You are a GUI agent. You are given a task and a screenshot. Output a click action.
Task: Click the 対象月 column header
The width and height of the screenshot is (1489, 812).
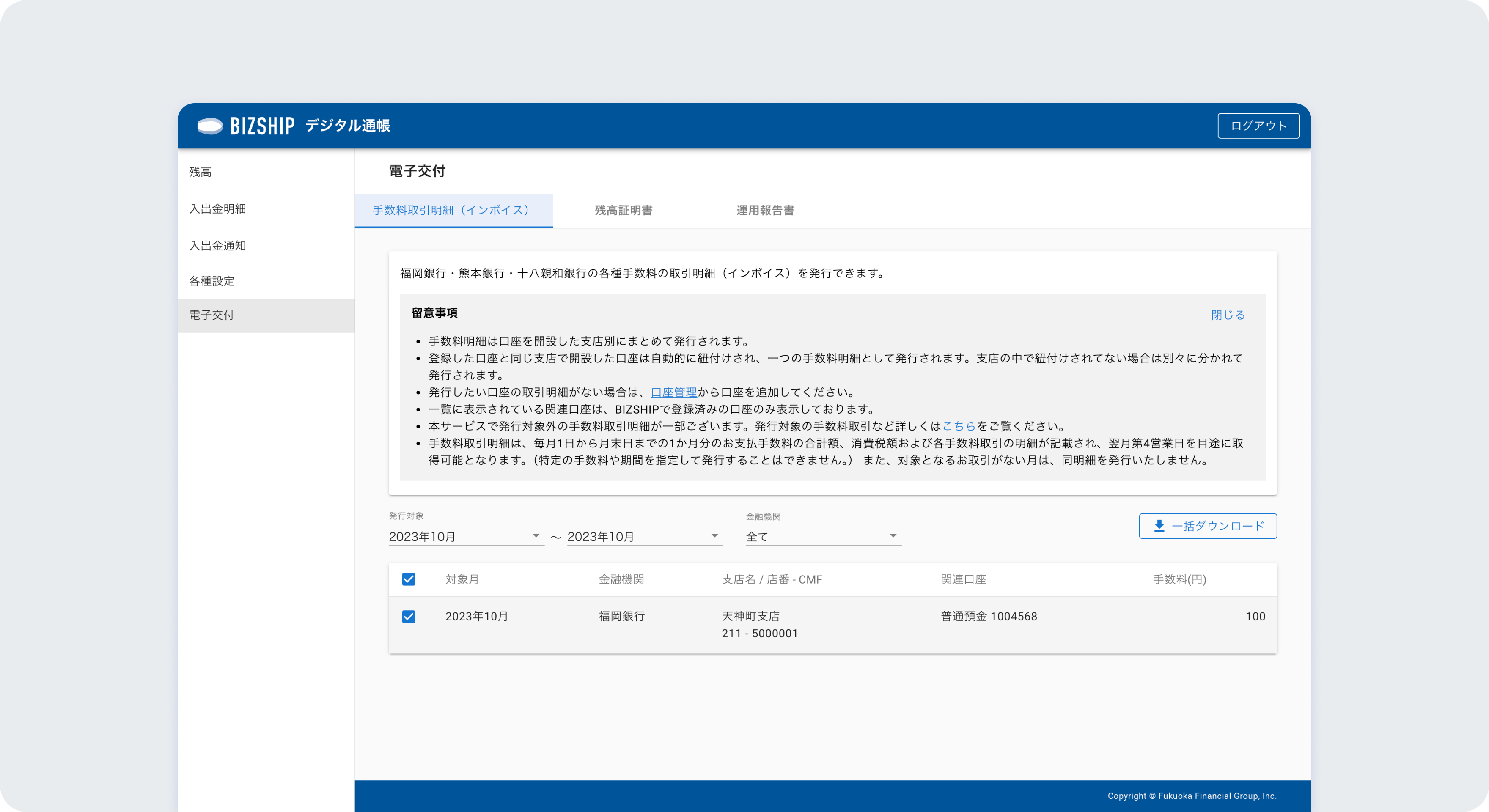[462, 579]
